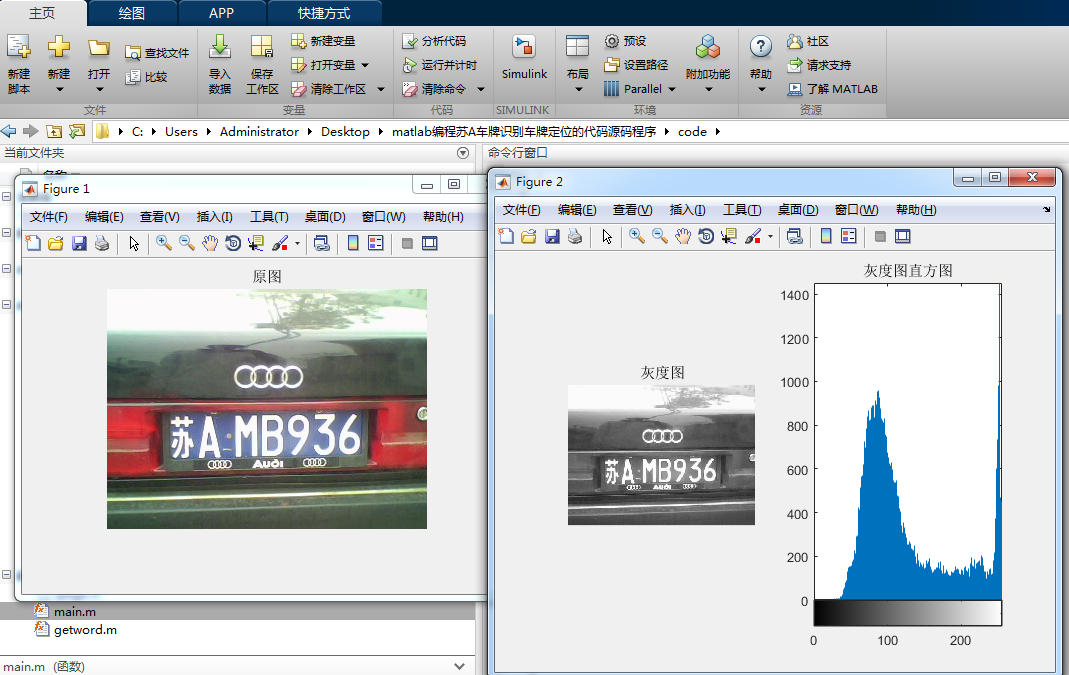
Task: Expand the 清除工作区 dropdown arrow
Action: pyautogui.click(x=380, y=89)
